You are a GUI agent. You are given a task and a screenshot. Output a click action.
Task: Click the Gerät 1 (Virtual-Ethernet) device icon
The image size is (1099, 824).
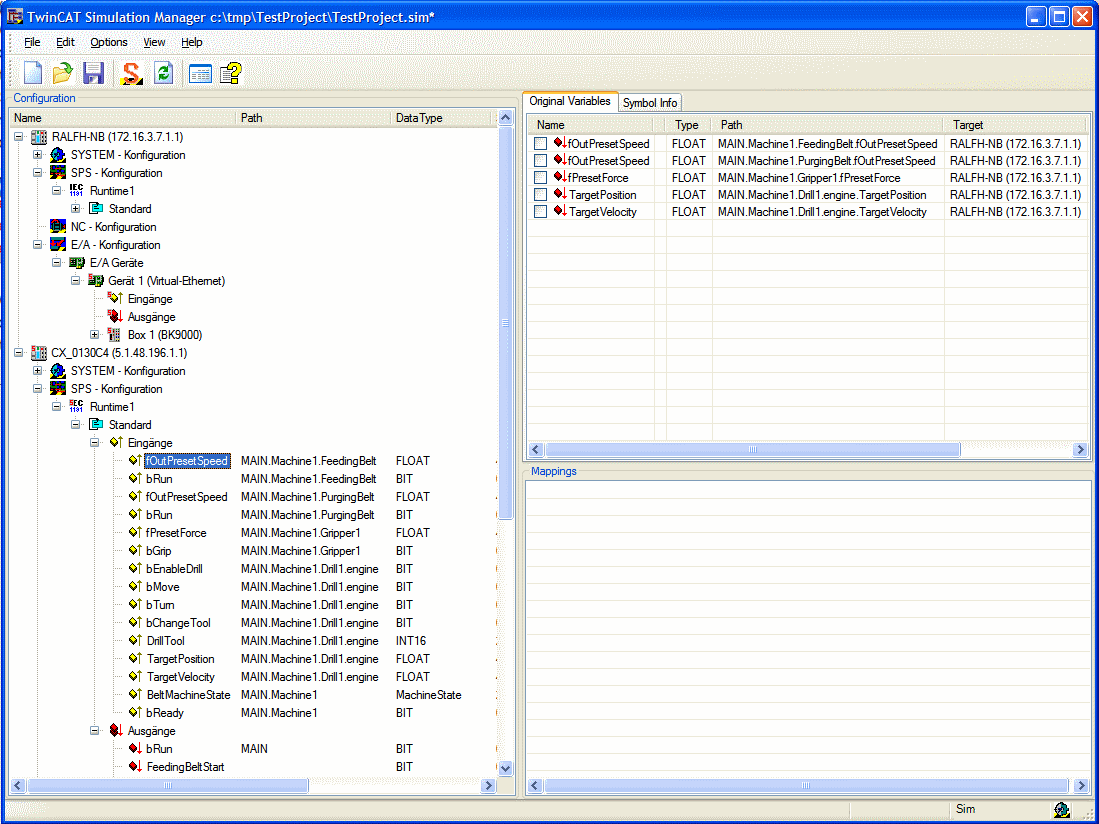click(95, 280)
